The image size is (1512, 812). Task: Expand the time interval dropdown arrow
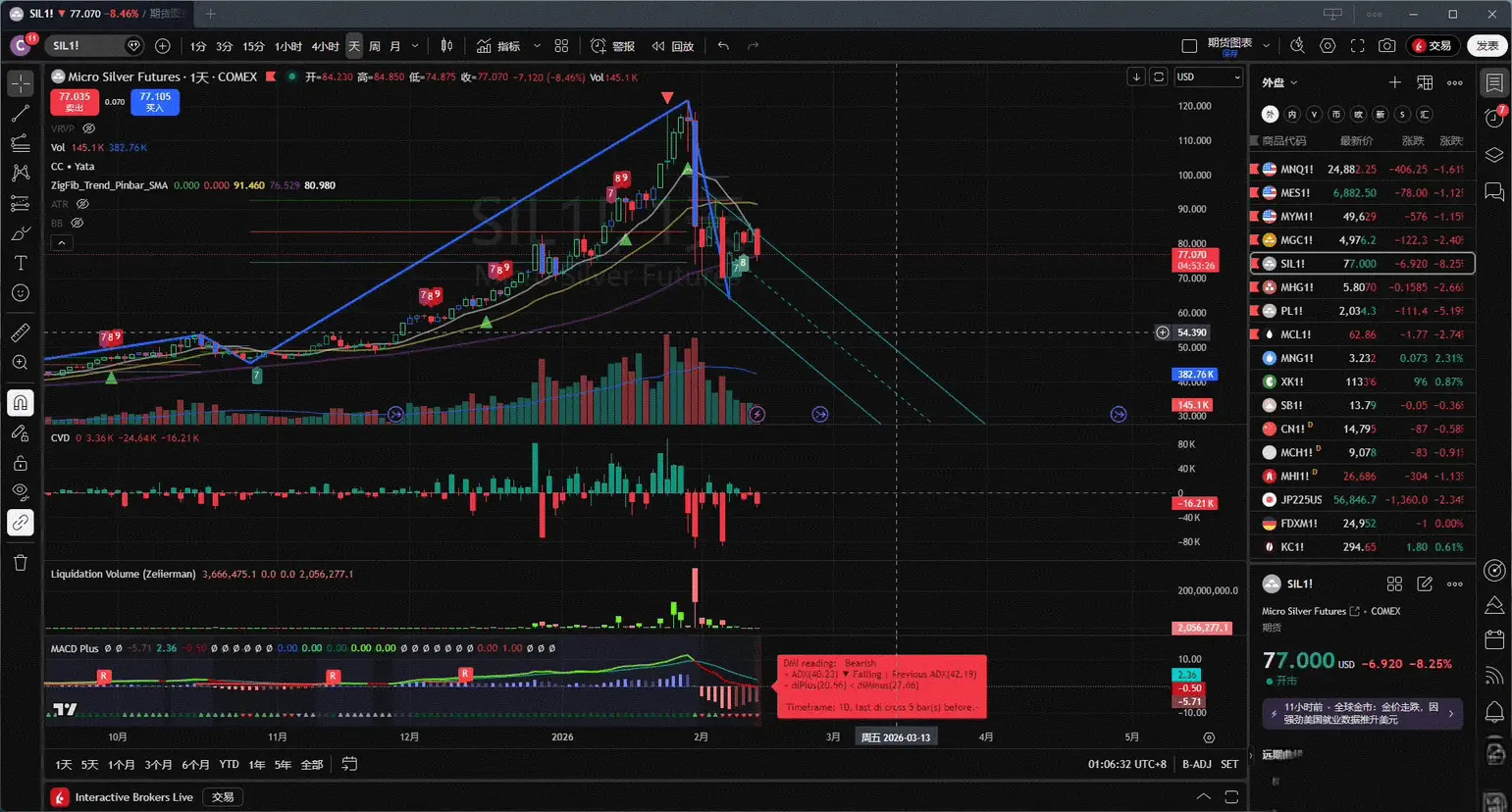point(415,46)
